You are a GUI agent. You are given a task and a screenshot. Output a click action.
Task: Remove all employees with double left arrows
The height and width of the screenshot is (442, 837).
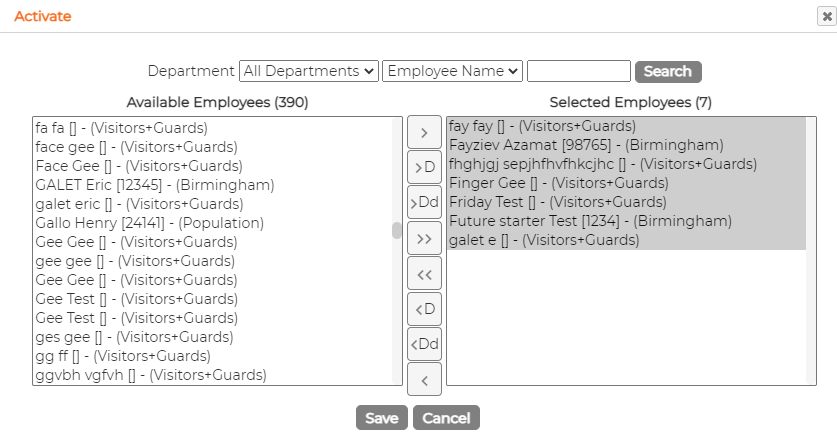[424, 274]
